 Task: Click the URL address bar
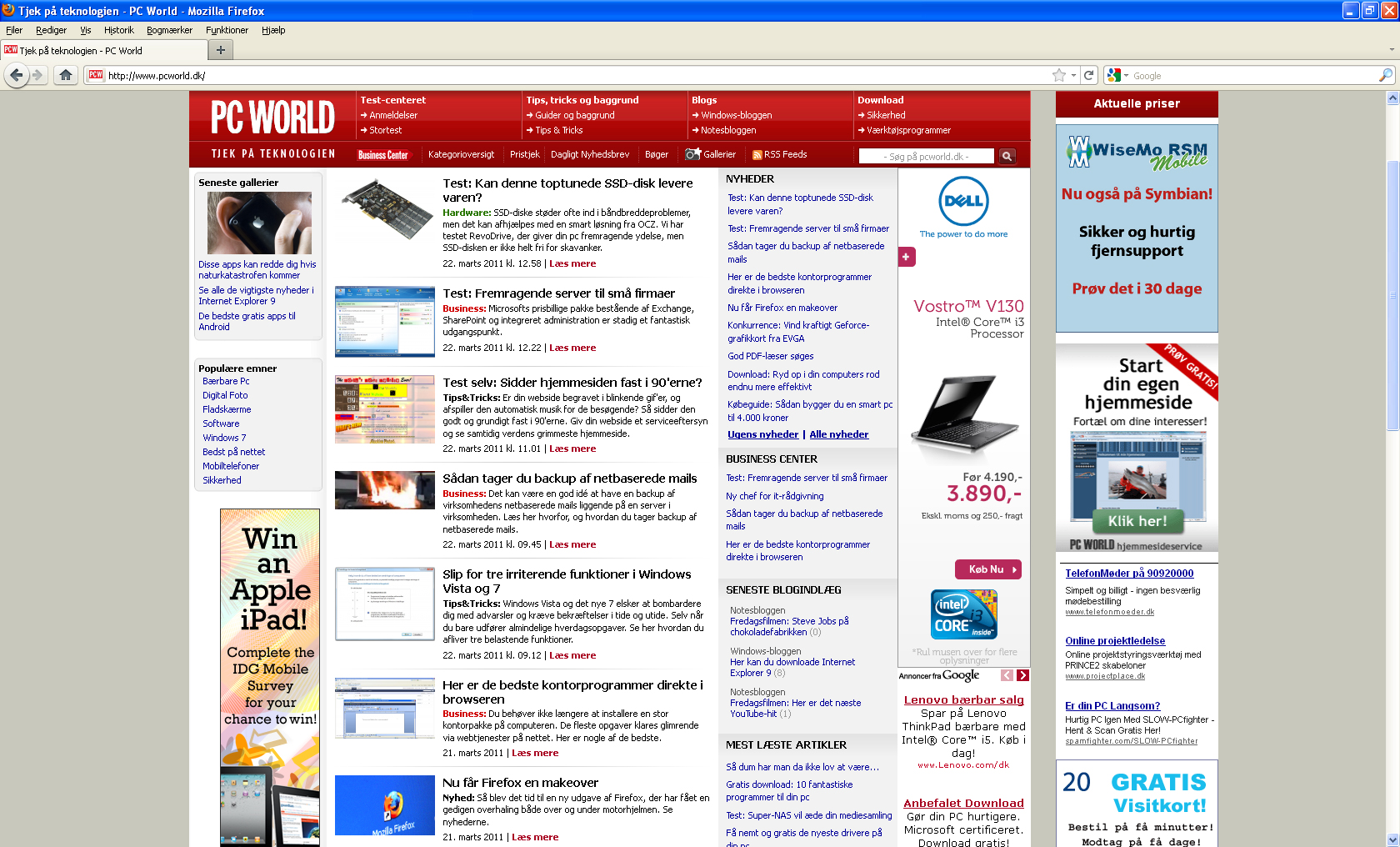(x=575, y=75)
